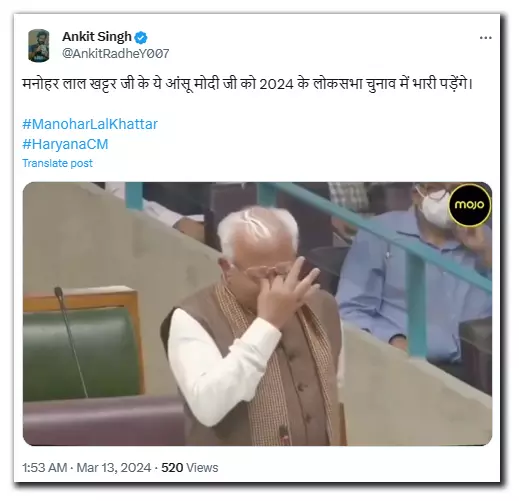Open the Ankit Singh display name
519x501 pixels.
tap(97, 37)
